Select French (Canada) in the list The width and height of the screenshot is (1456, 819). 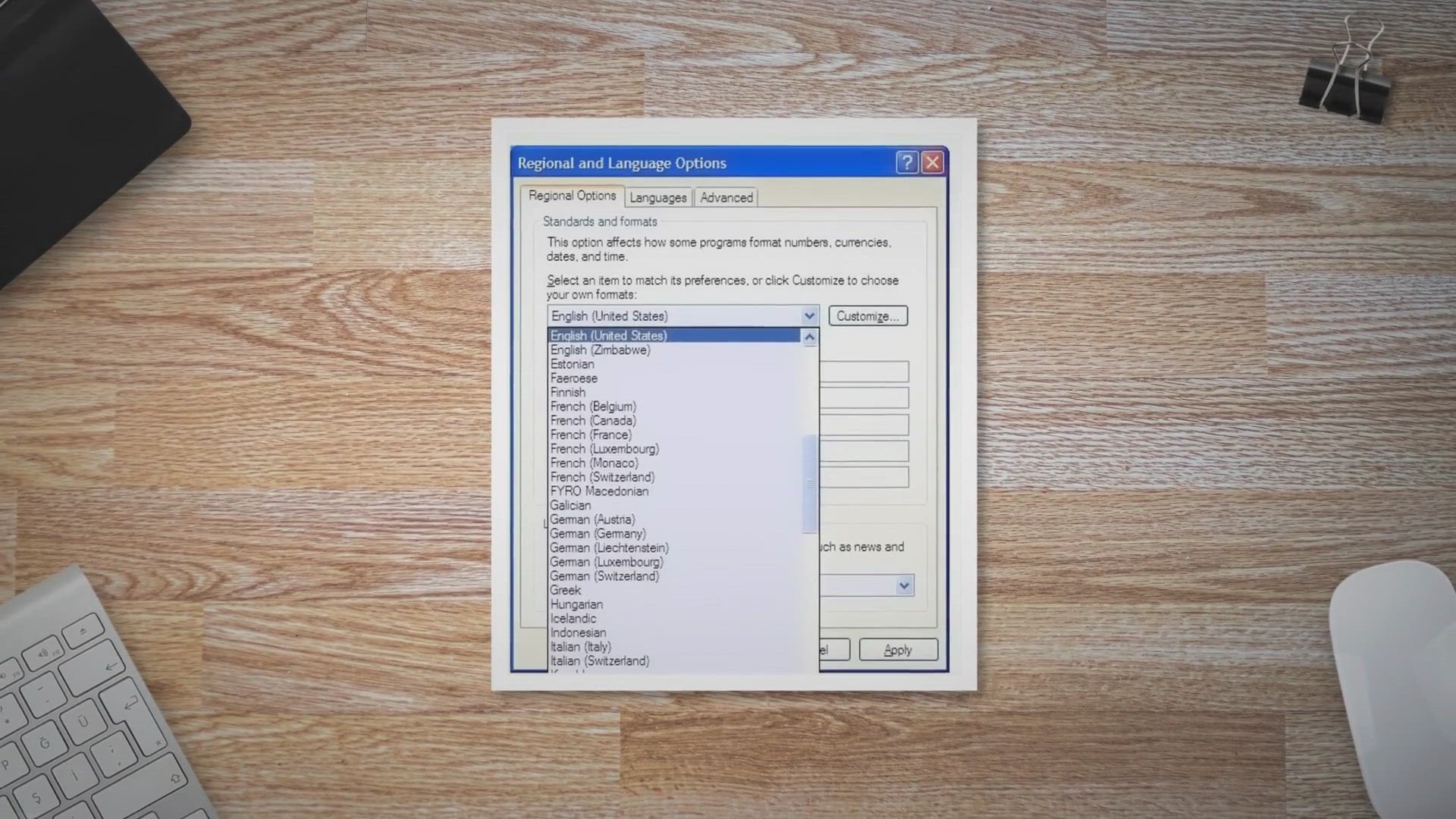[593, 420]
